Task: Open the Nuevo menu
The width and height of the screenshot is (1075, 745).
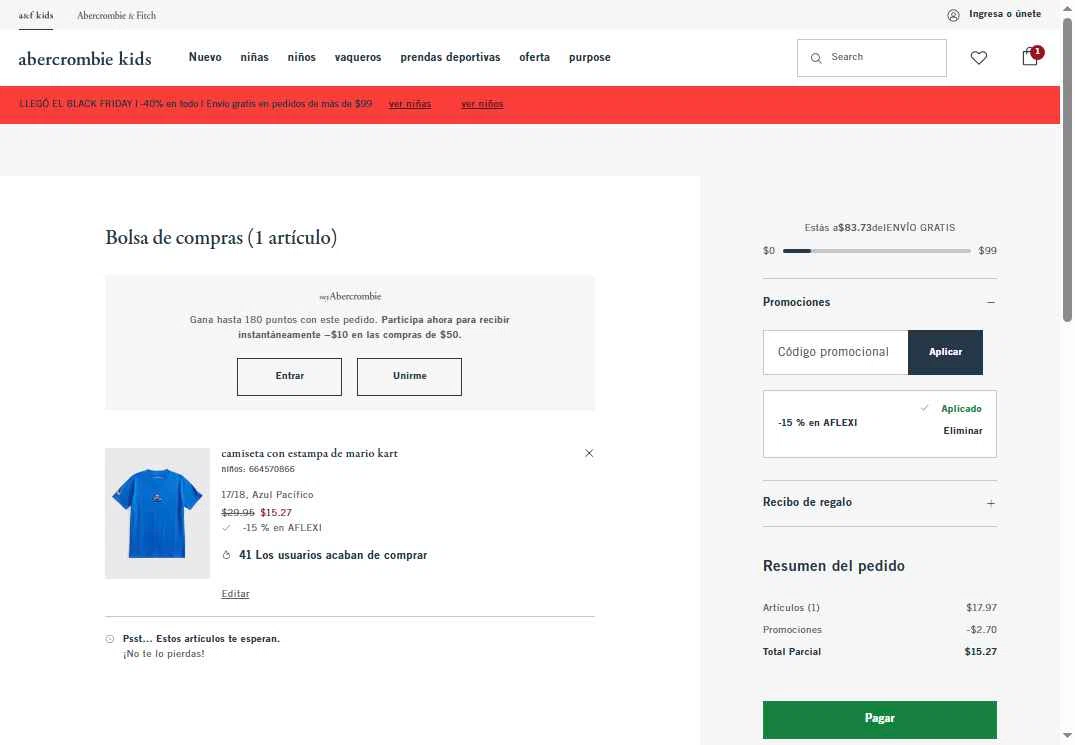Action: coord(205,57)
